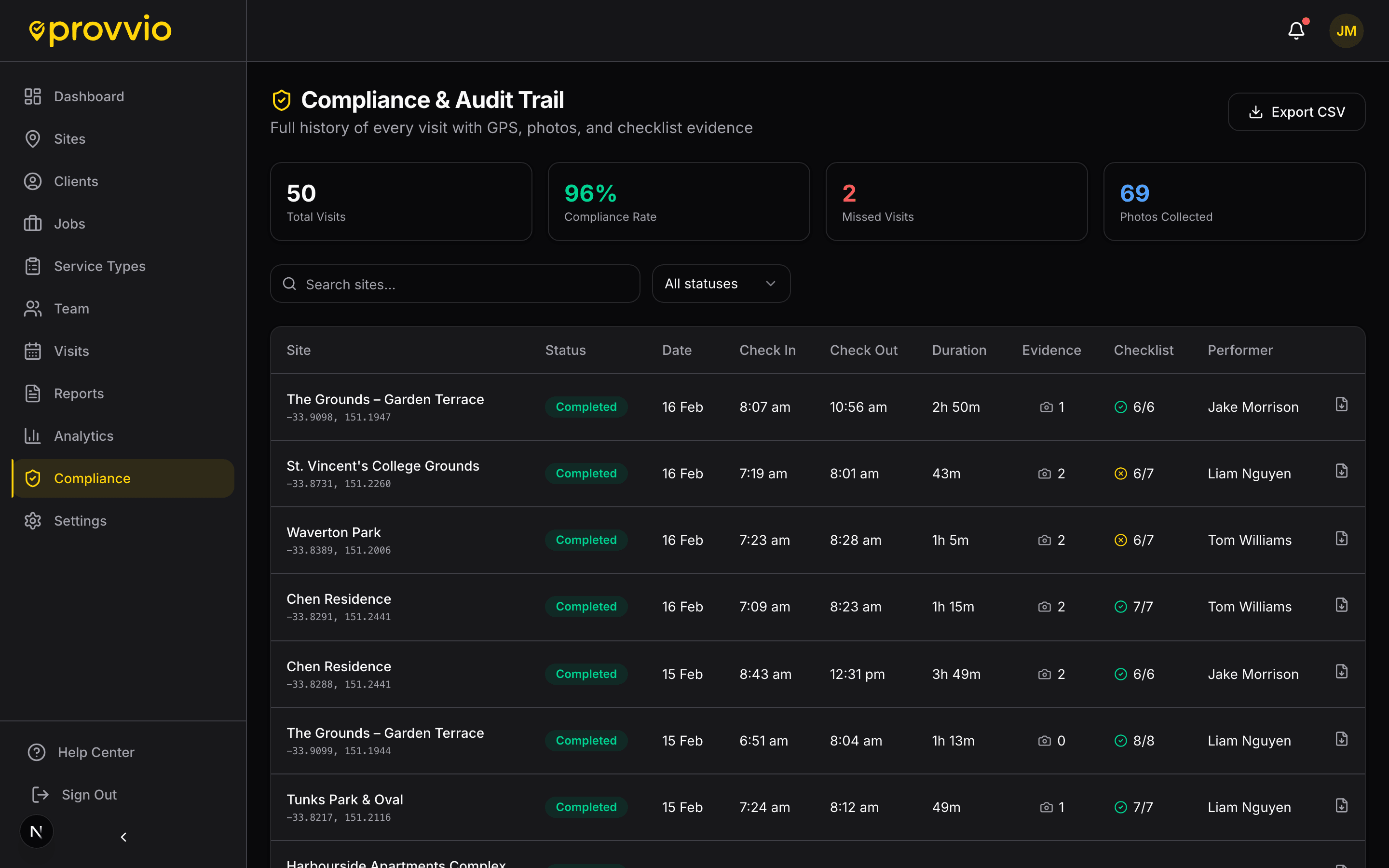Image resolution: width=1389 pixels, height=868 pixels.
Task: Select the Jobs briefcase icon
Action: [33, 223]
